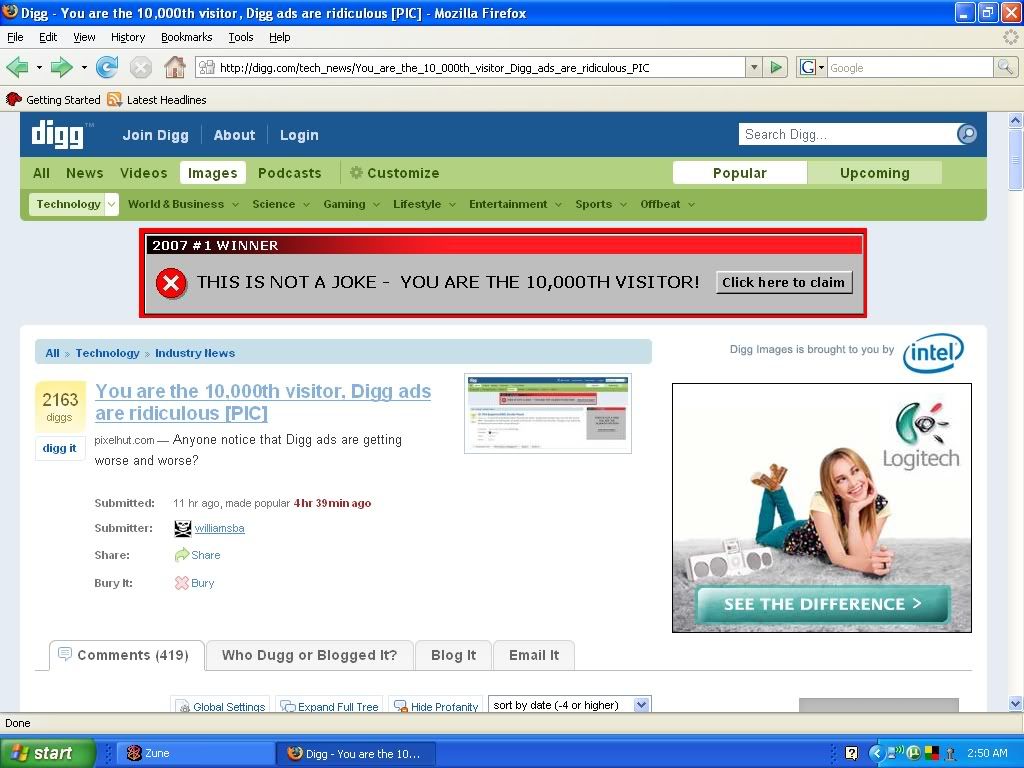
Task: Reload the page with the Reload icon
Action: pos(106,67)
